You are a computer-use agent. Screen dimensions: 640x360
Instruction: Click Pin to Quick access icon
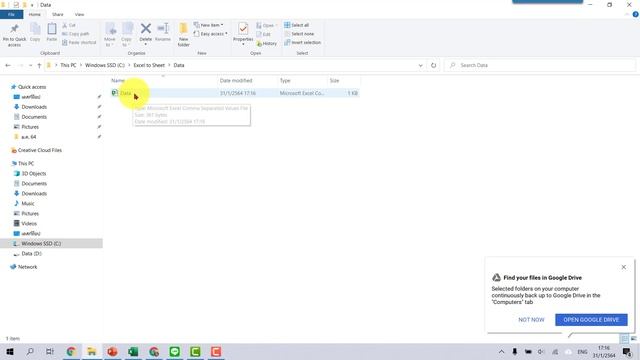pos(14,29)
